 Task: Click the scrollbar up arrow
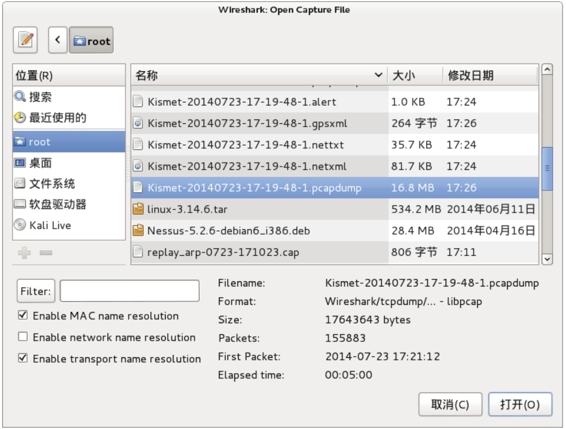click(547, 69)
